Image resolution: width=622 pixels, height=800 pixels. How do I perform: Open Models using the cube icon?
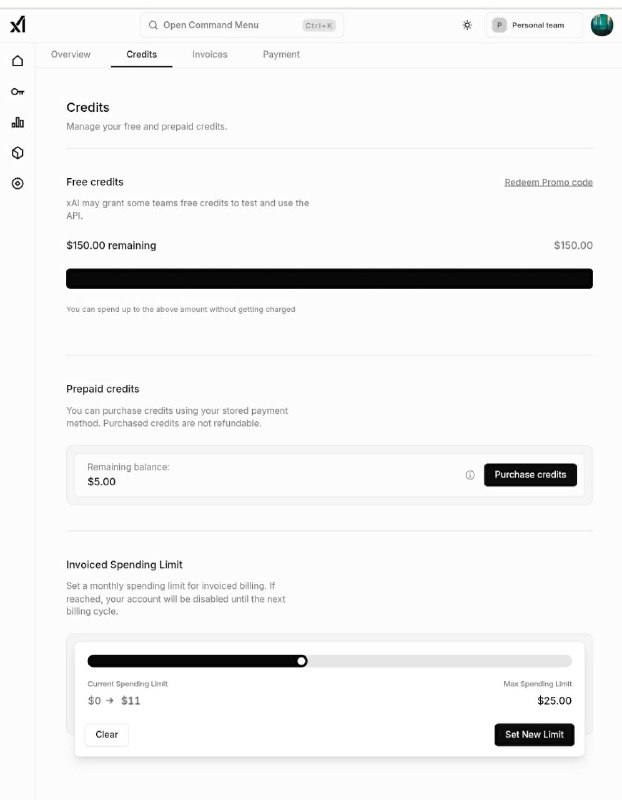tap(16, 152)
